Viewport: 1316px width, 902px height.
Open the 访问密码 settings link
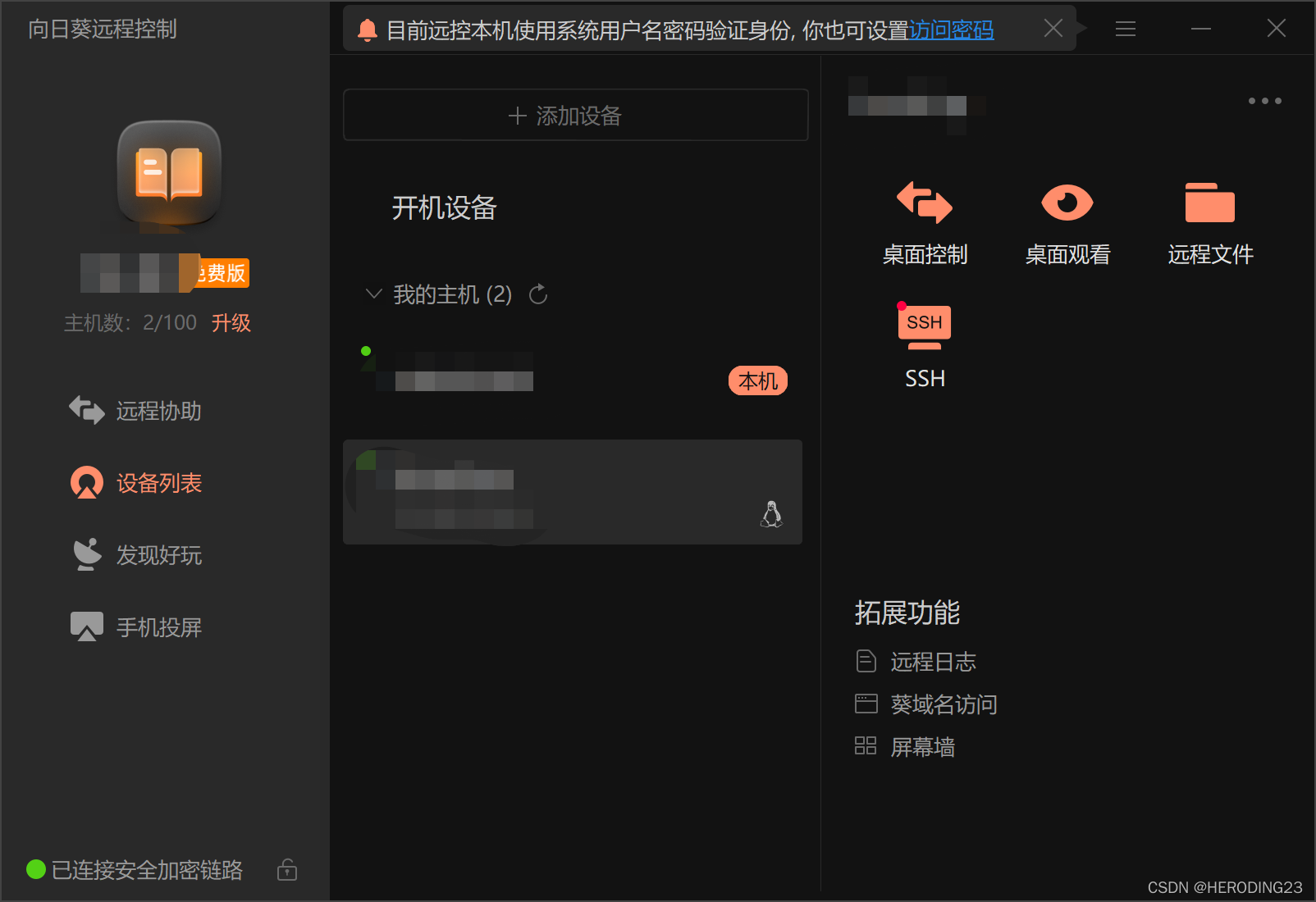952,30
